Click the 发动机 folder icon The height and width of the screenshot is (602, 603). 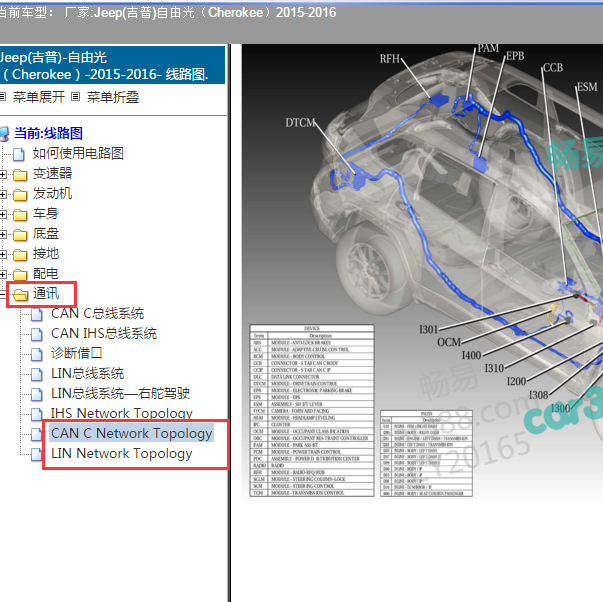(20, 195)
